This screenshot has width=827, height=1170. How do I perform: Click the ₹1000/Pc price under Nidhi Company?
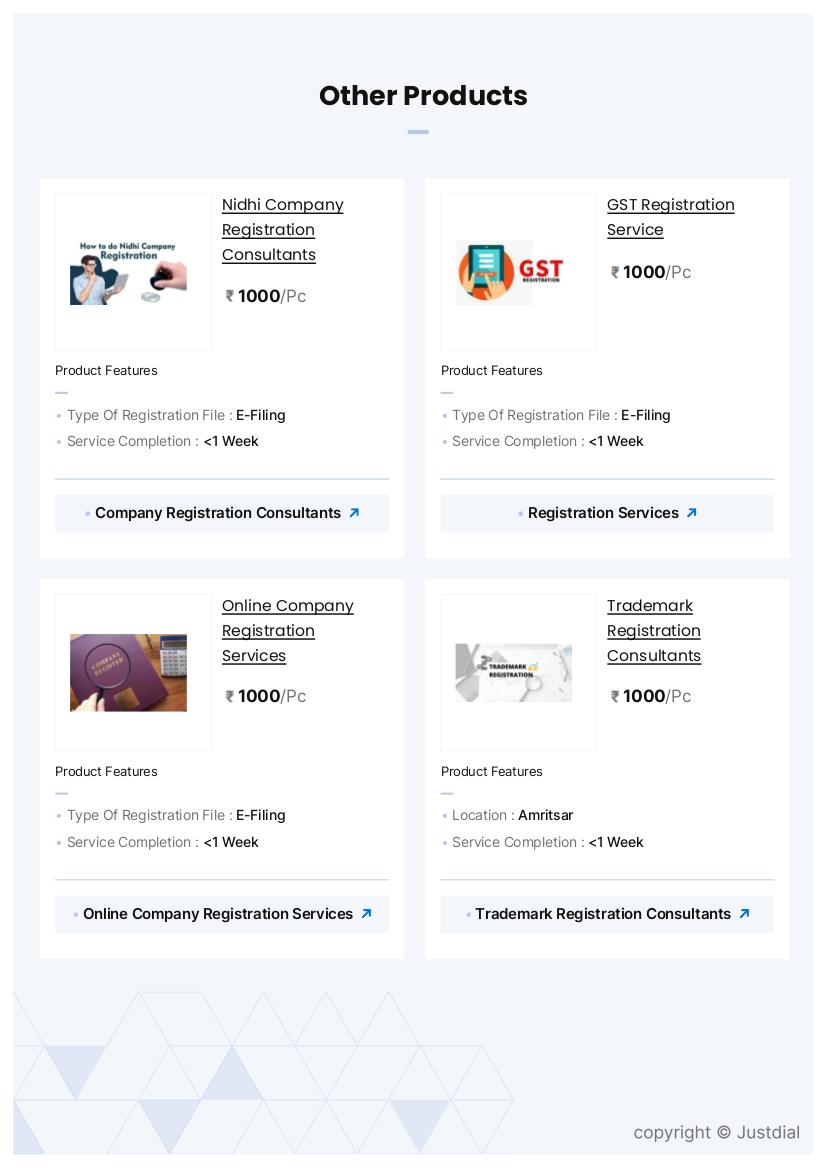click(266, 296)
